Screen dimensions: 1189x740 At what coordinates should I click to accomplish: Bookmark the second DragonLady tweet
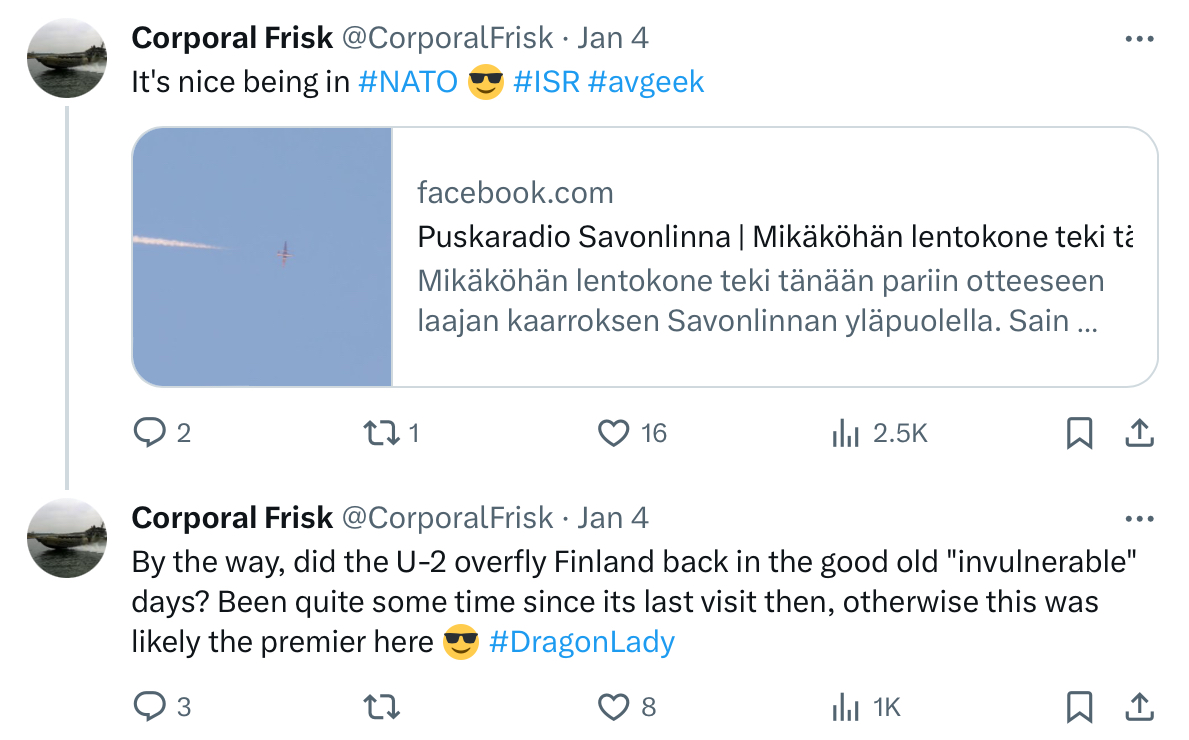click(x=1079, y=707)
